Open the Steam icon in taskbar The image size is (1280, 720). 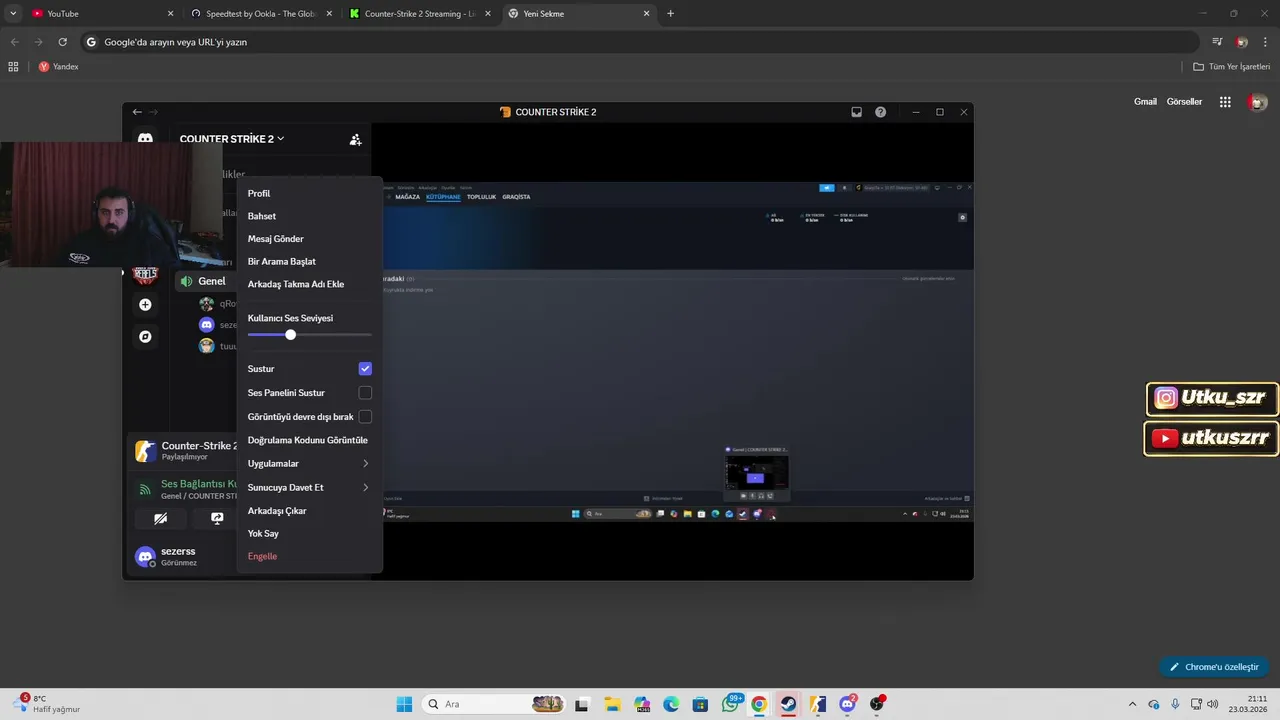788,704
